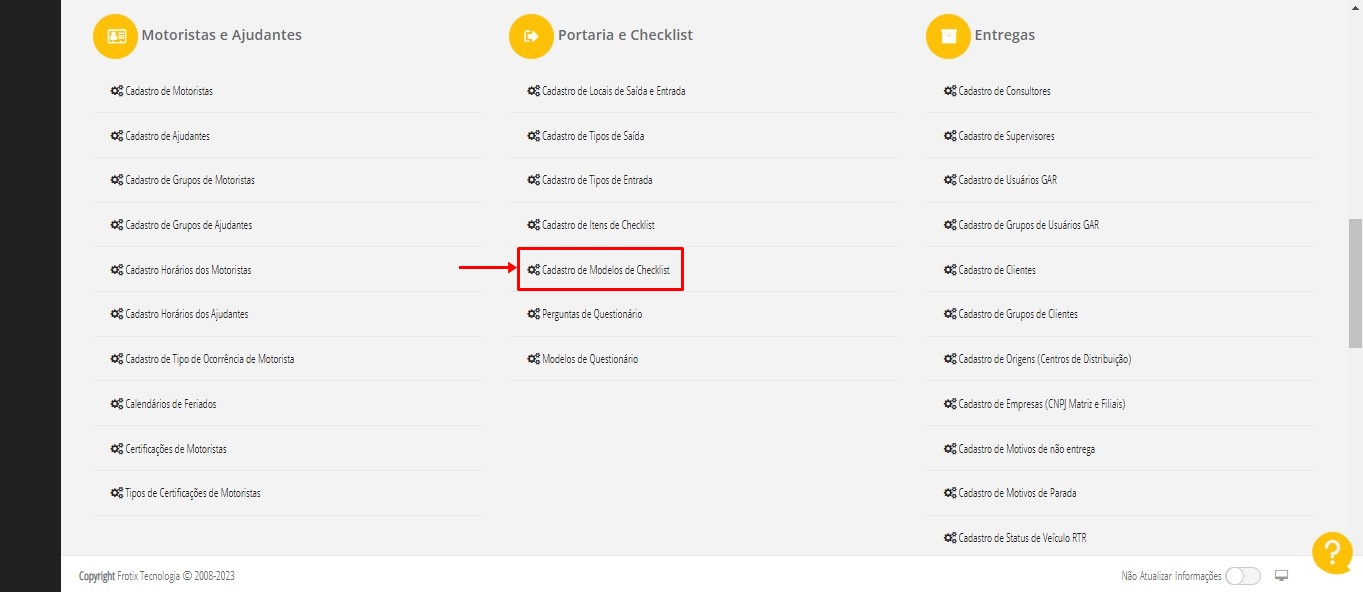Image resolution: width=1363 pixels, height=592 pixels.
Task: Click the Motoristas e Ajudantes ID card icon
Action: [116, 36]
